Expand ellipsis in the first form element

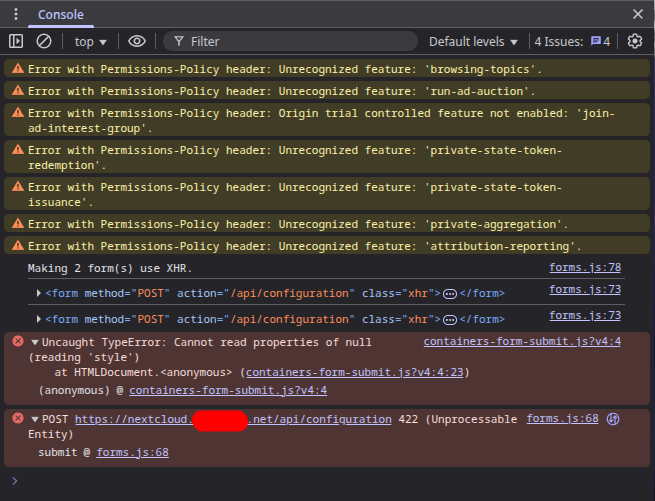[x=449, y=294]
